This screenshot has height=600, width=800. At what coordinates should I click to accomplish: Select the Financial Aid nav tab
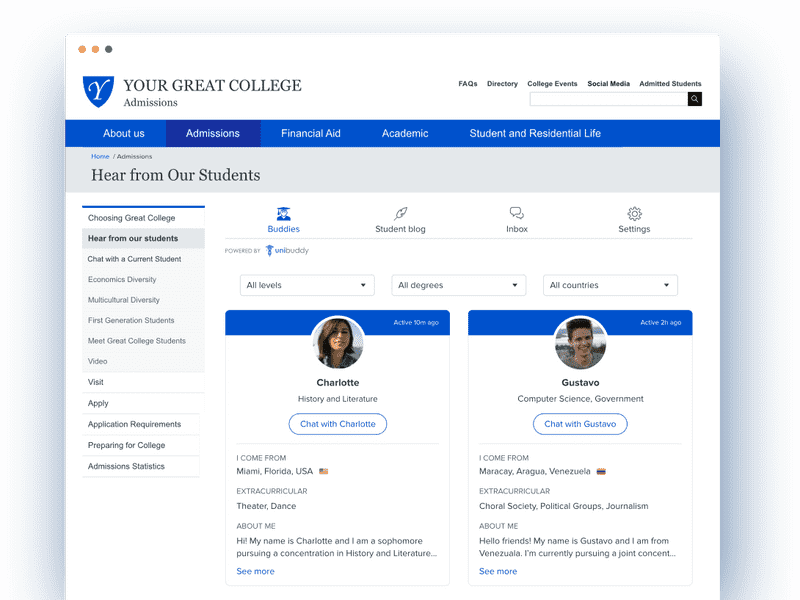(310, 133)
